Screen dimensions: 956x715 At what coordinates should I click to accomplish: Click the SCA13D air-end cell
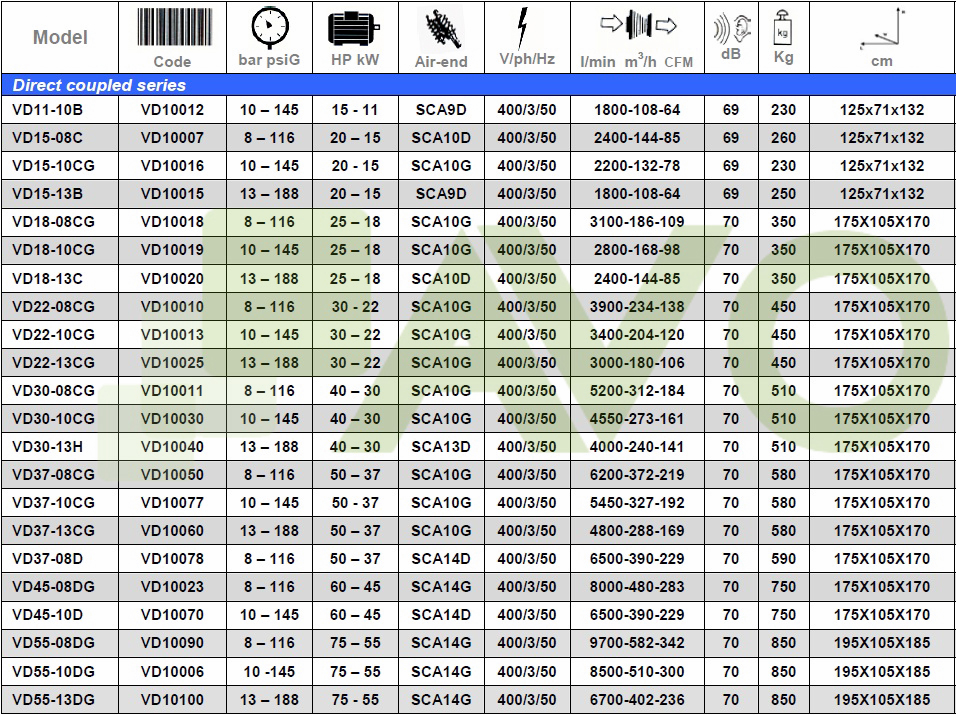click(441, 446)
